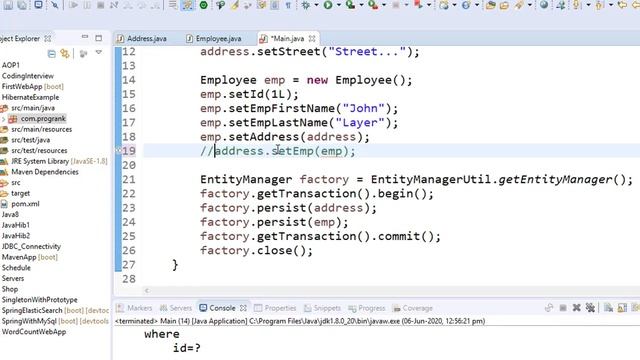
Task: Click line 19 gutter marker
Action: (x=118, y=151)
